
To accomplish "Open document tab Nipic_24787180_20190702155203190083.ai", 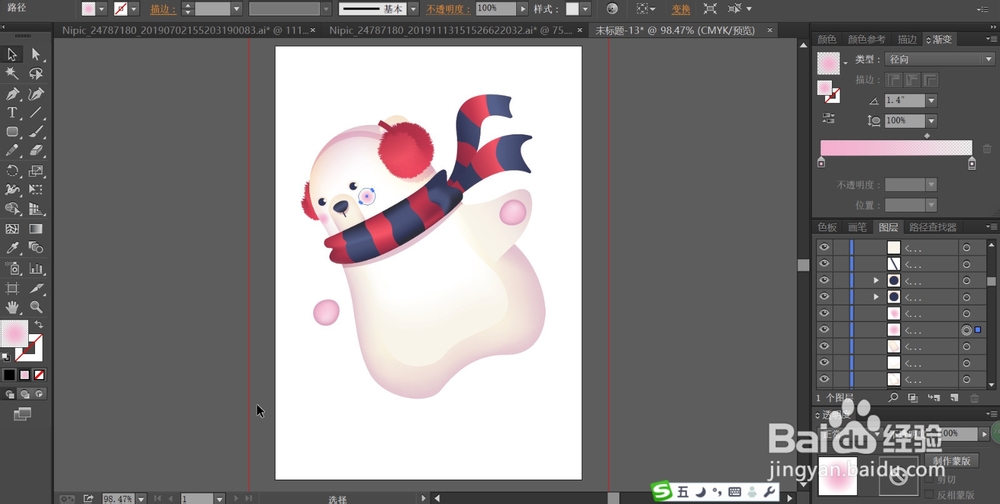I will click(185, 31).
